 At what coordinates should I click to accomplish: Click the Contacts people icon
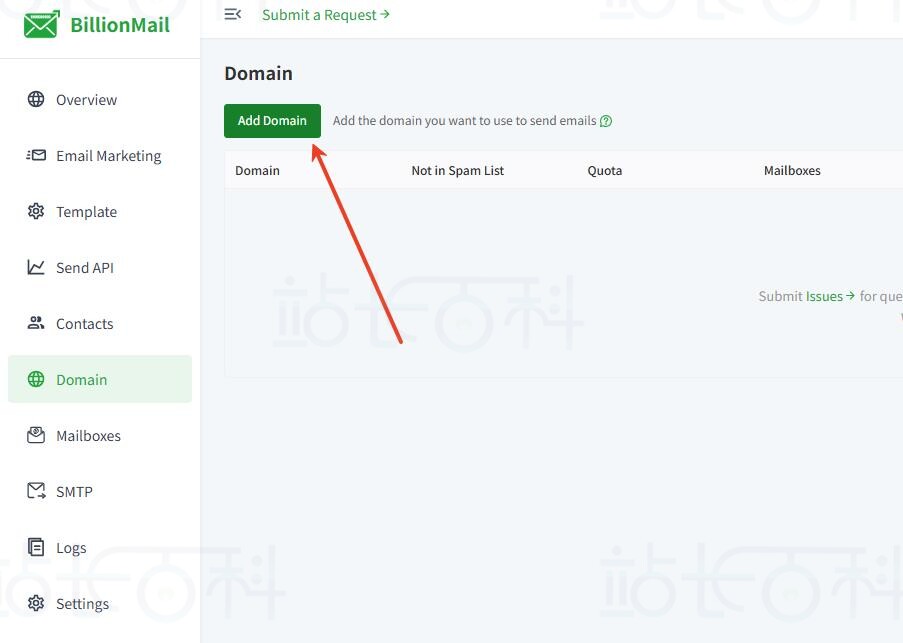[36, 323]
